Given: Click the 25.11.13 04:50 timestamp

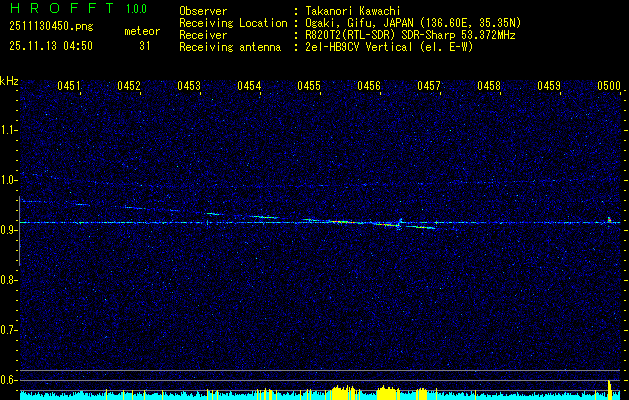Looking at the screenshot, I should coord(50,45).
